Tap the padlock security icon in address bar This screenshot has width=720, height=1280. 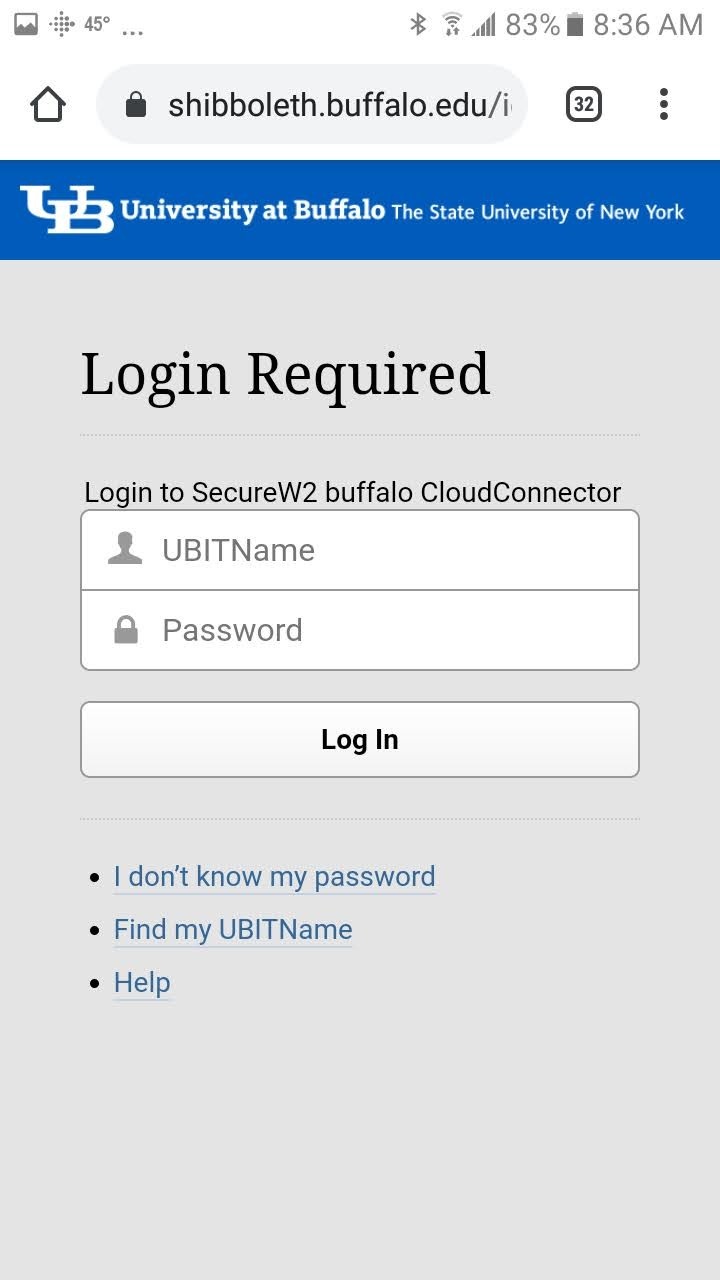(136, 105)
